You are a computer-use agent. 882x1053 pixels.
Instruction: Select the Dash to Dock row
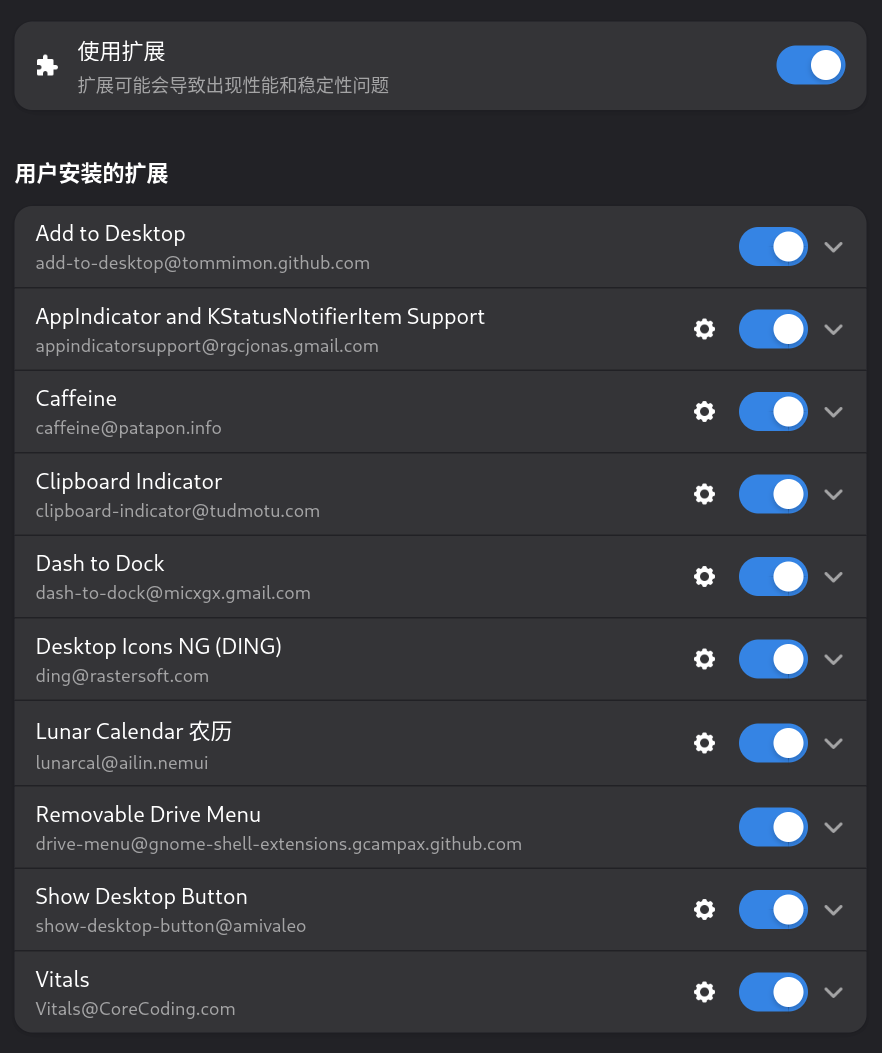click(x=441, y=577)
